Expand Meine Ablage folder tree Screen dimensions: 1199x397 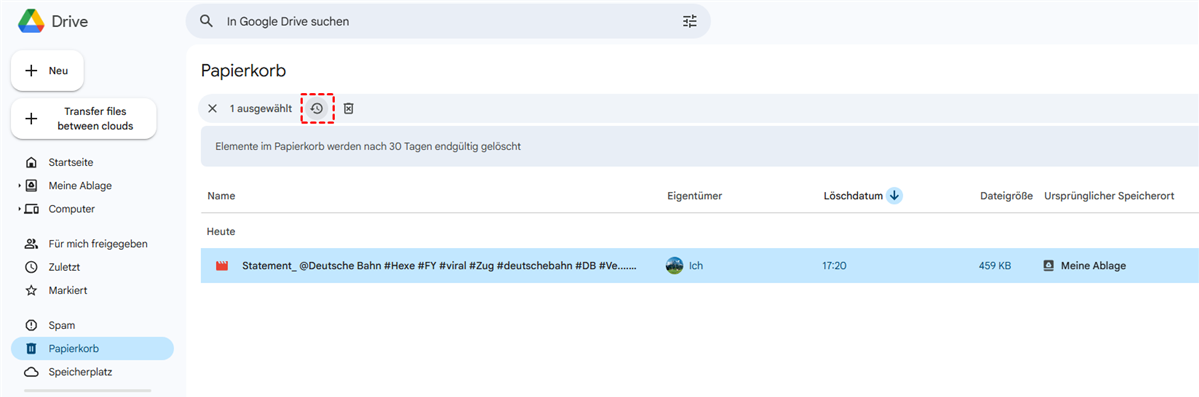[20, 186]
